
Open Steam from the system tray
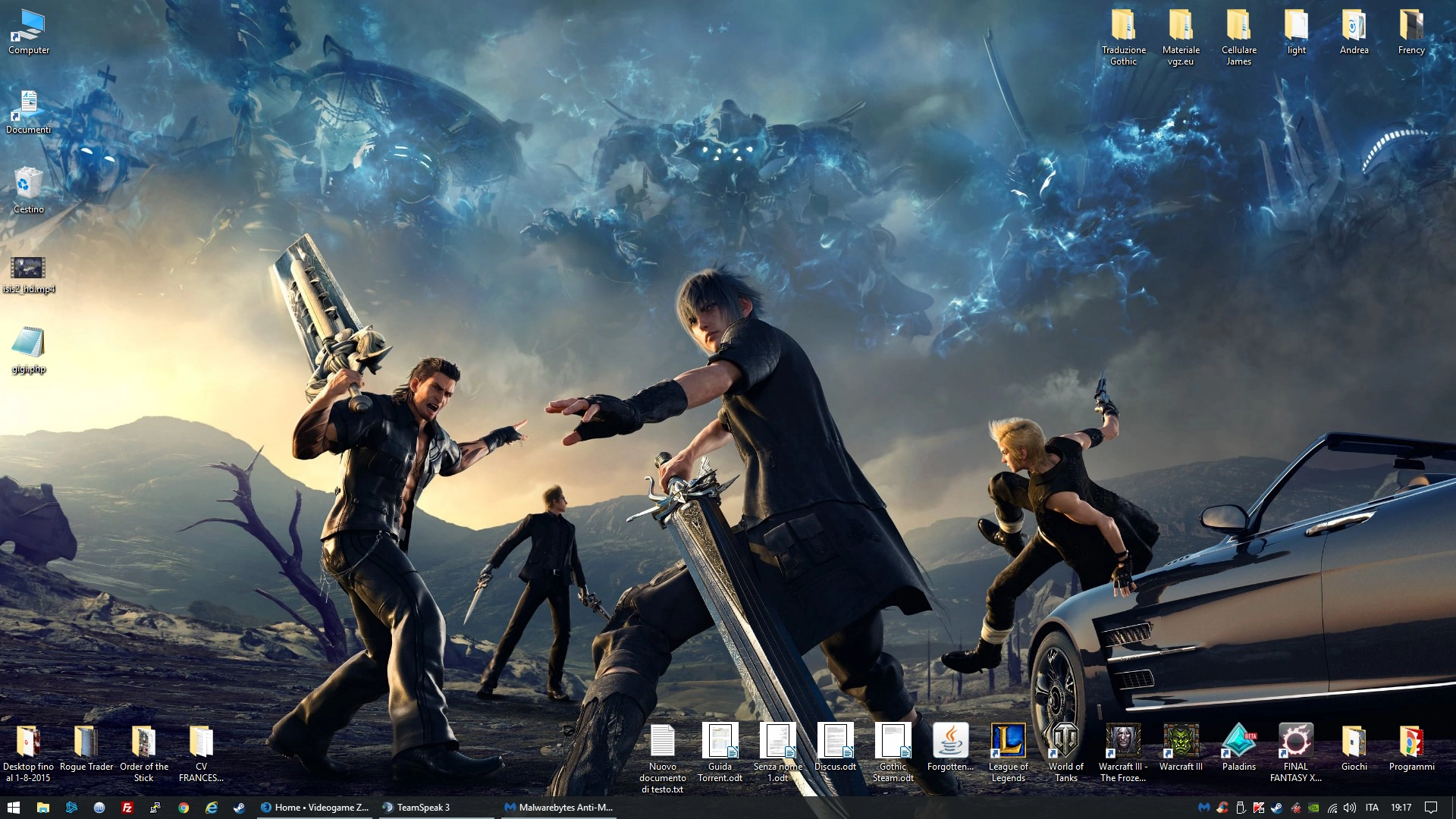(1277, 808)
